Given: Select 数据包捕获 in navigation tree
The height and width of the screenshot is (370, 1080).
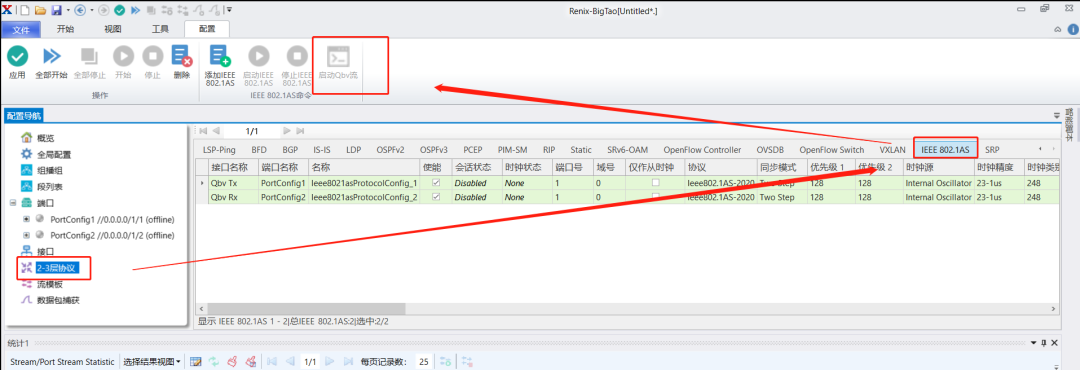Looking at the screenshot, I should (x=58, y=300).
